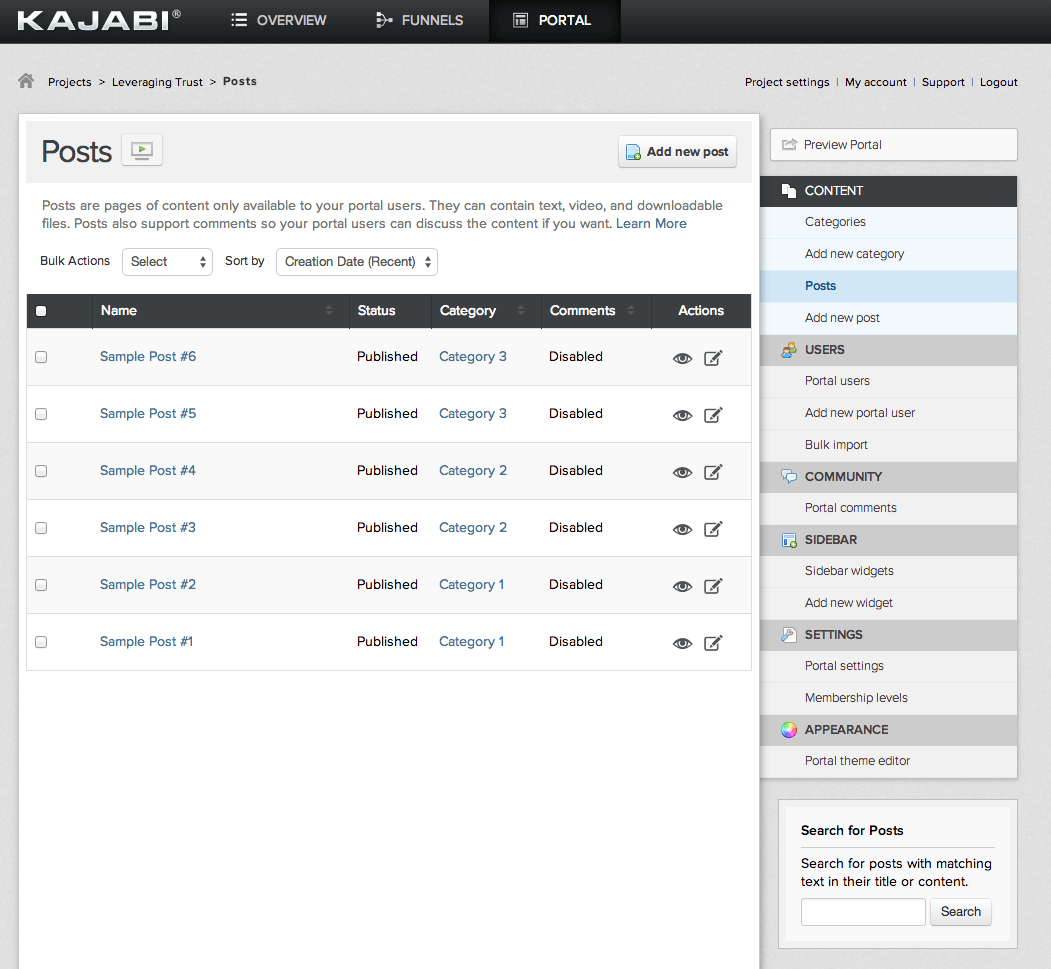Screen dimensions: 1051x969
Task: Open Portal theme editor under Appearance
Action: pos(857,761)
